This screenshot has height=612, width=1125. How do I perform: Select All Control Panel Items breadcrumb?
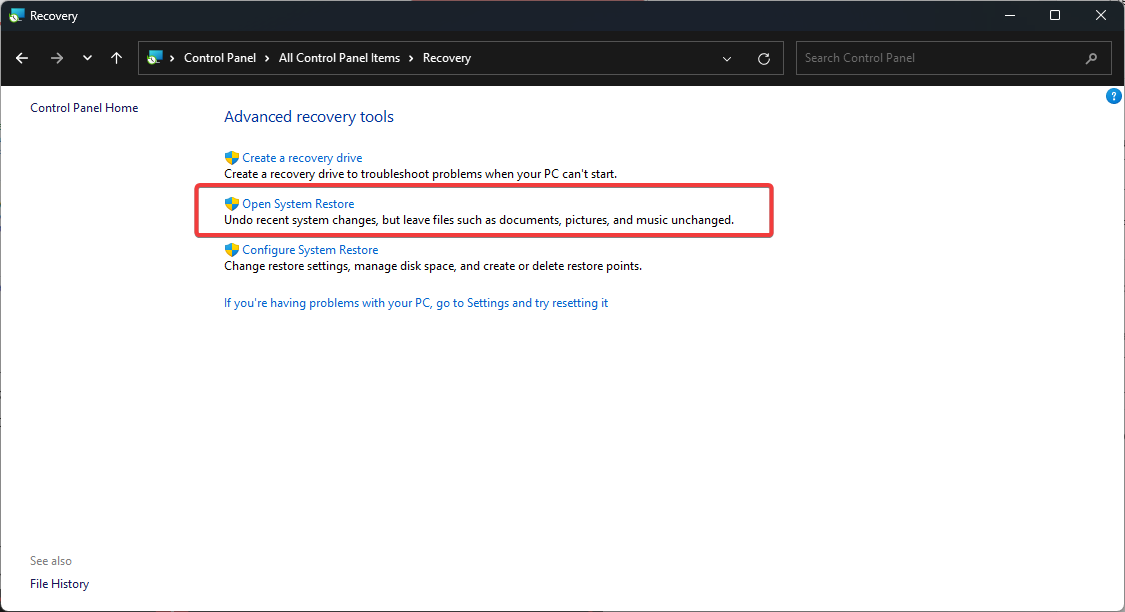click(x=339, y=58)
